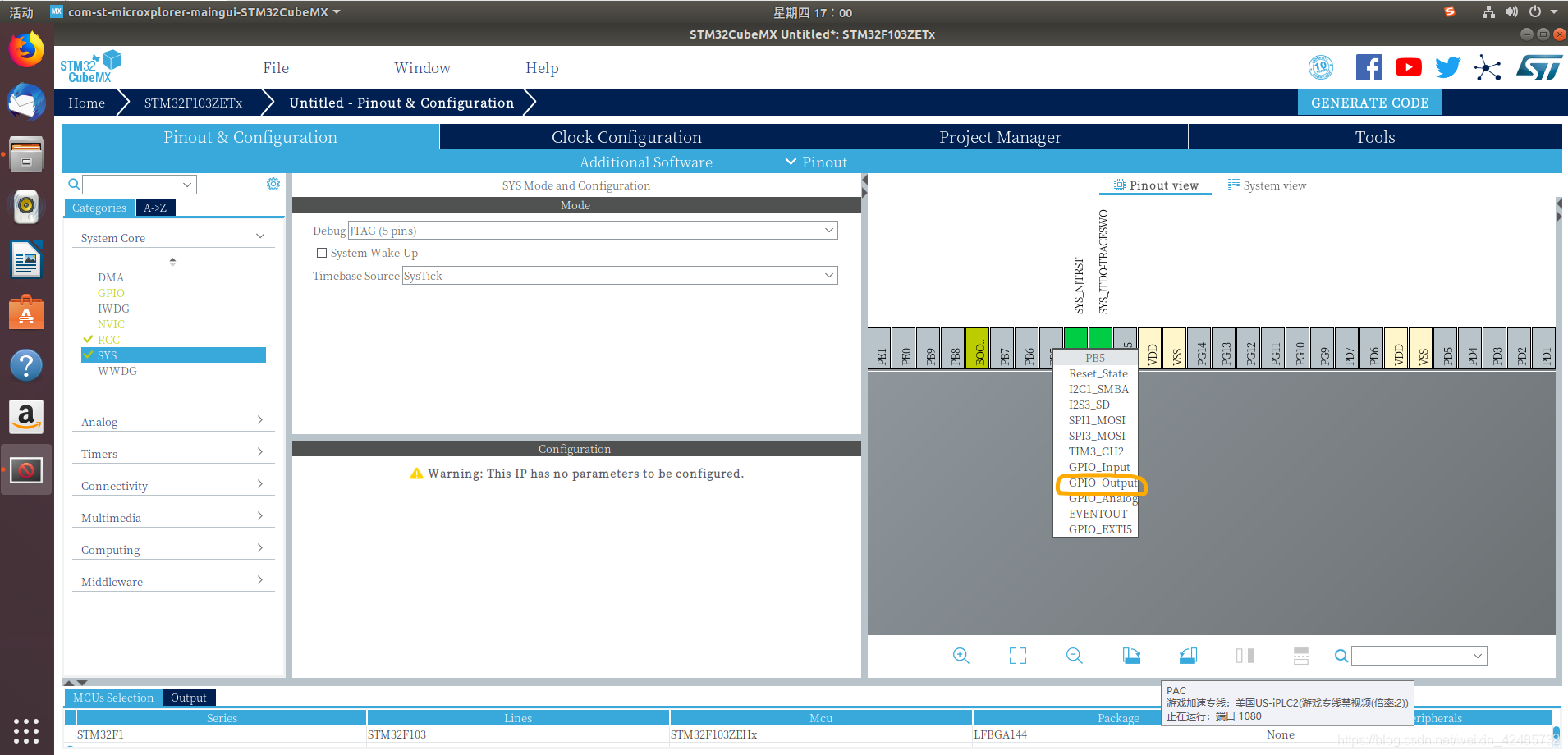Select GPIO_Input in PB5 menu
The image size is (1568, 755).
tap(1099, 467)
